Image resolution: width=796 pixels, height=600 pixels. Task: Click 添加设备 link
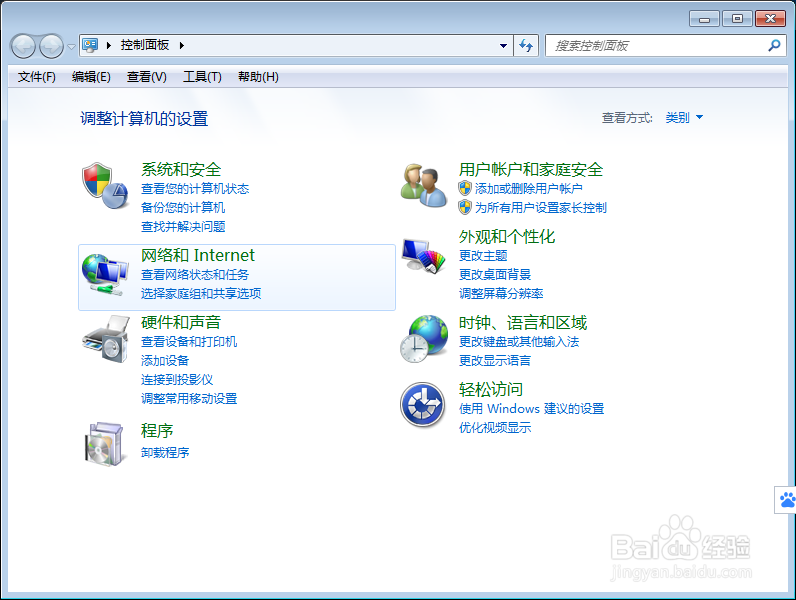tap(165, 360)
